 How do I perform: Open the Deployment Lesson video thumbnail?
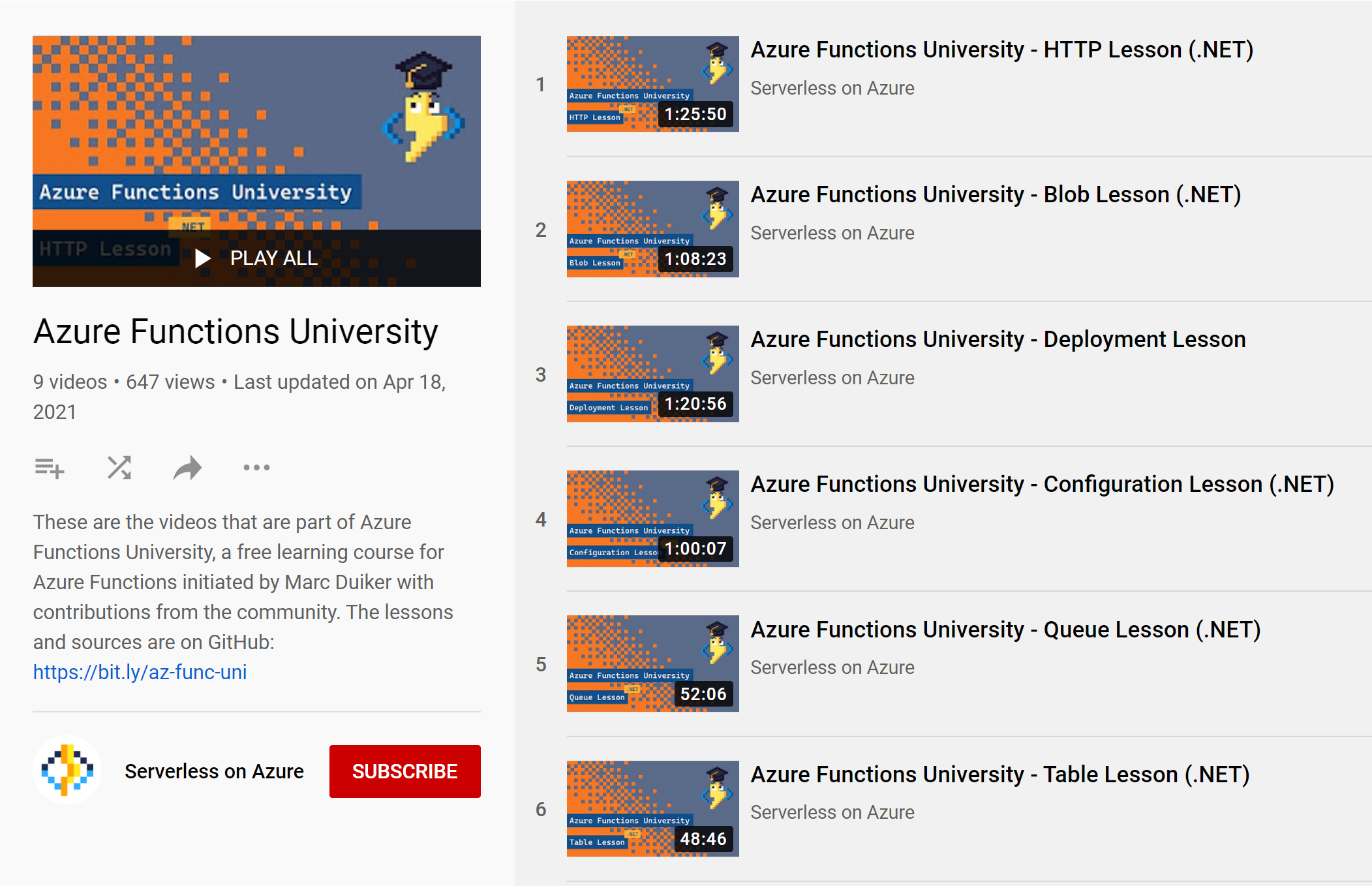[x=653, y=374]
